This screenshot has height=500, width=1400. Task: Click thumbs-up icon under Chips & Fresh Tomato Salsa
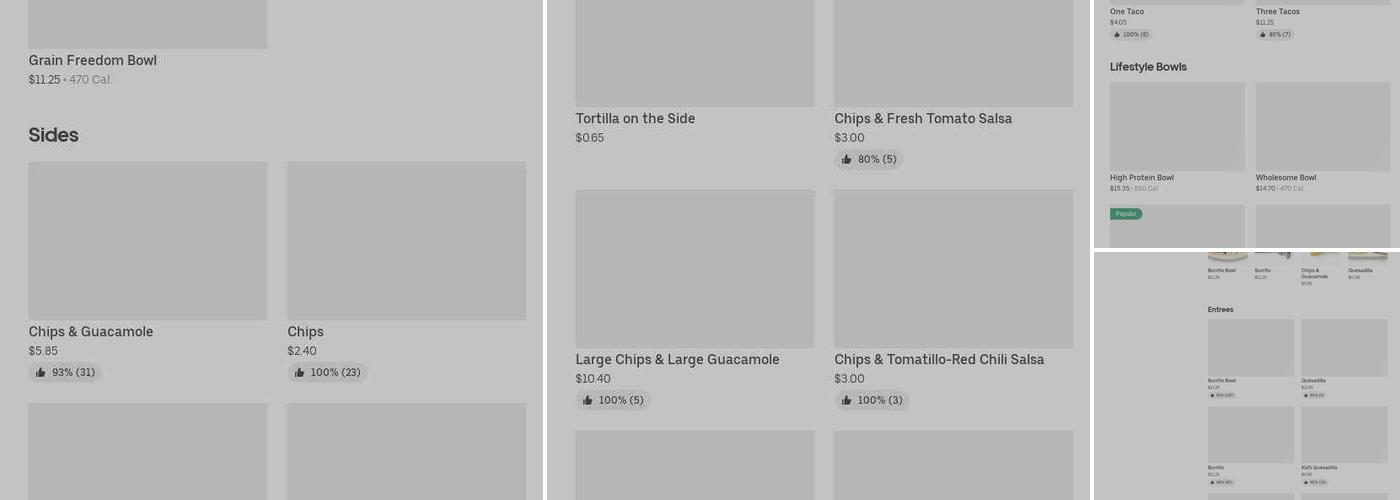click(x=847, y=160)
